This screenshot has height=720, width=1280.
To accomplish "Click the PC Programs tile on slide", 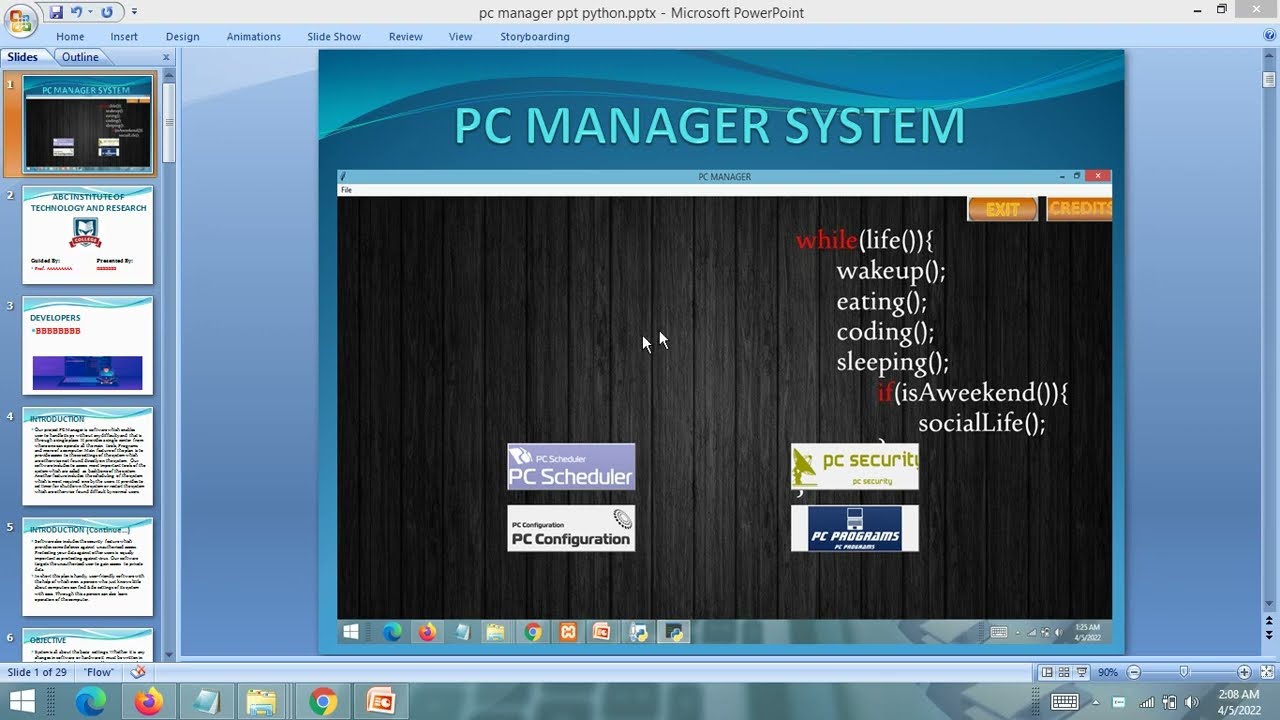I will point(854,528).
